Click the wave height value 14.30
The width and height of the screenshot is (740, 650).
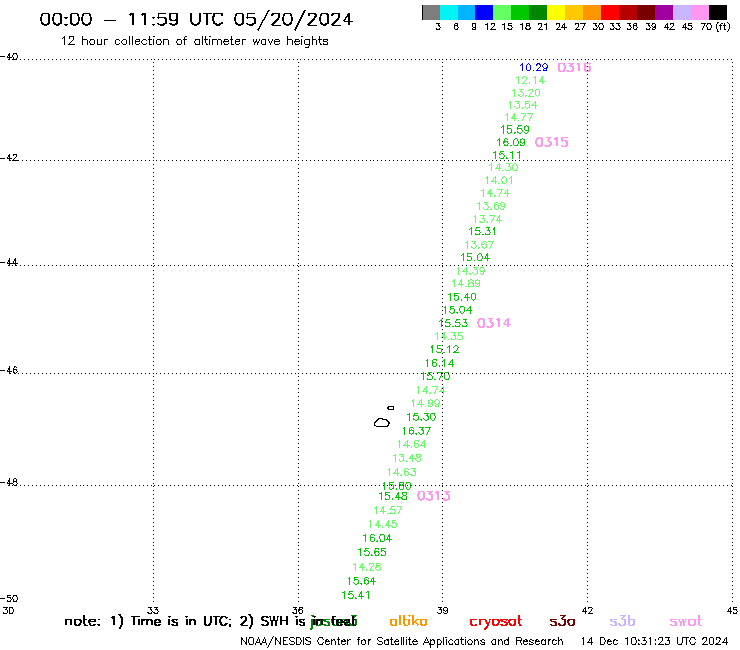503,167
